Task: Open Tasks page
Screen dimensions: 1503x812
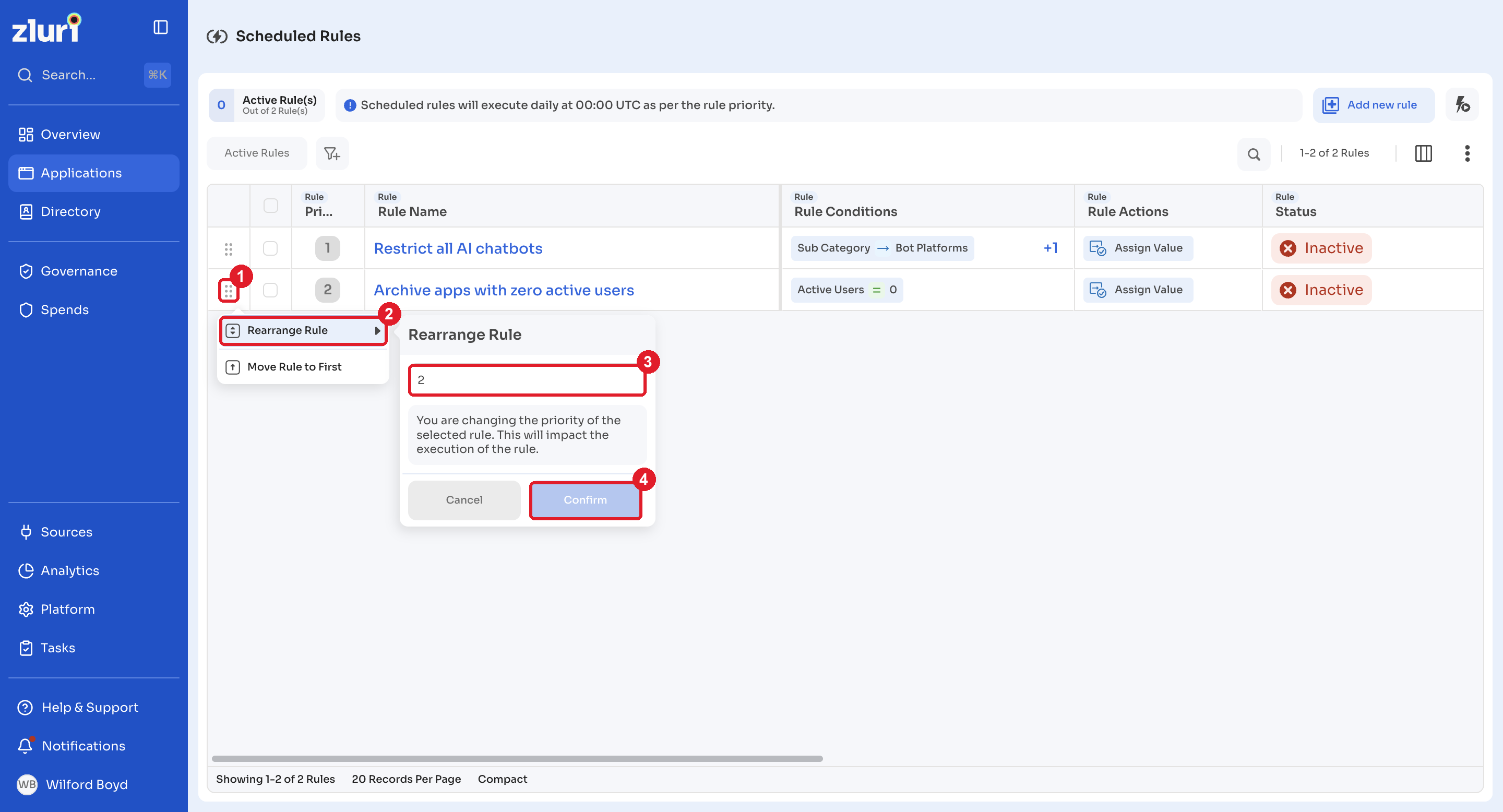Action: pyautogui.click(x=93, y=648)
